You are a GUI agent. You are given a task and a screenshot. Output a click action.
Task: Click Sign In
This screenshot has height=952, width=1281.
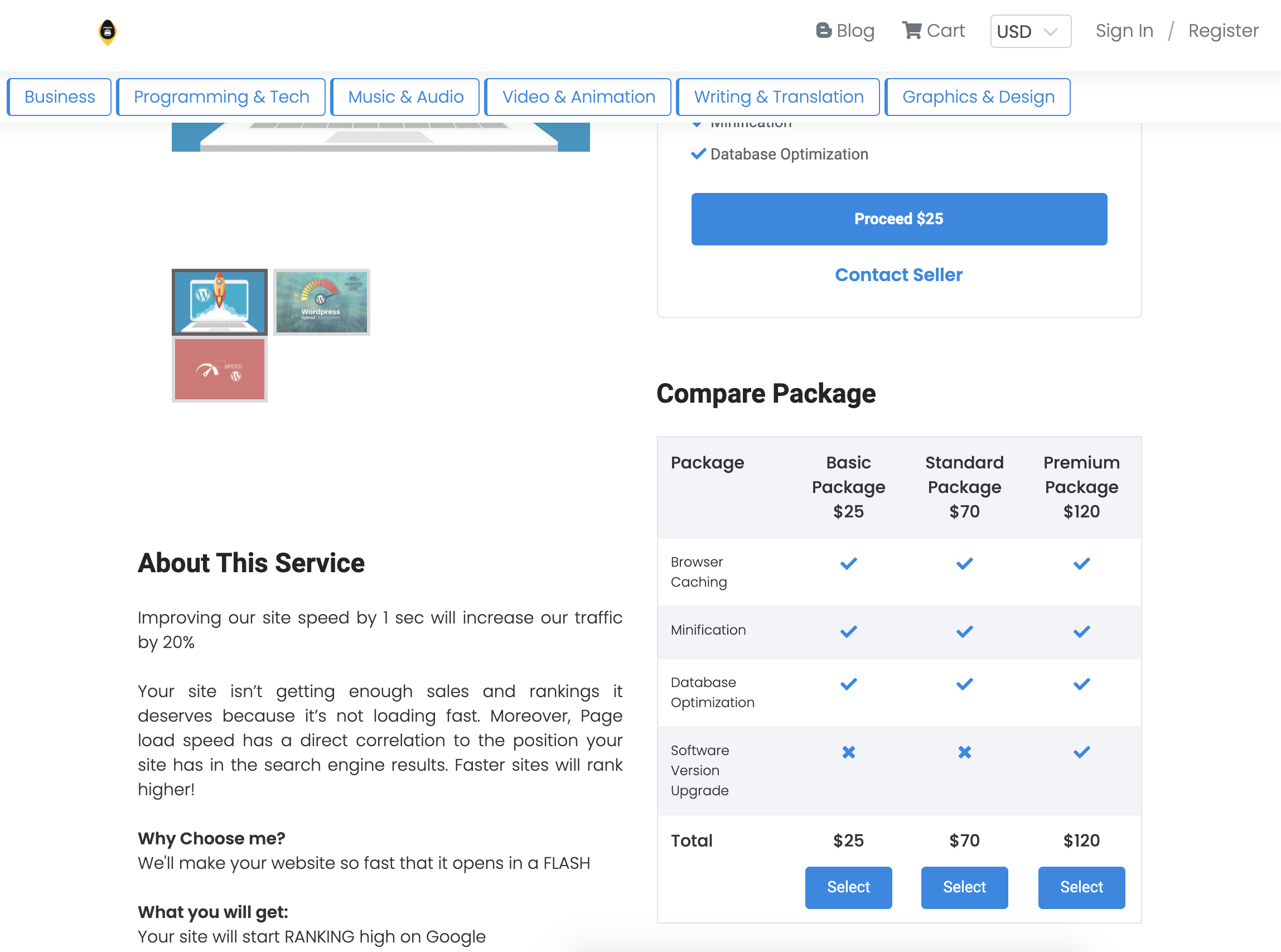(x=1124, y=31)
